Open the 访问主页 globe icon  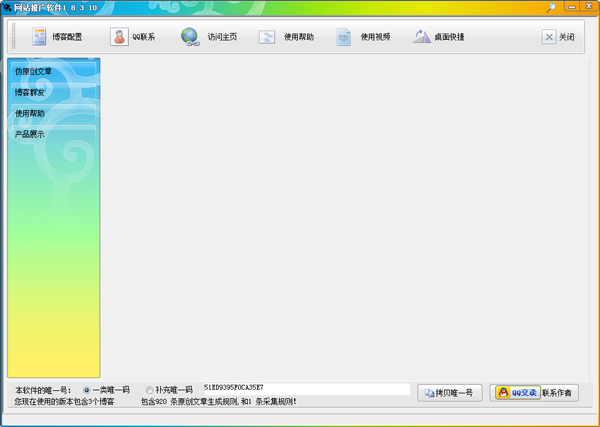(190, 37)
